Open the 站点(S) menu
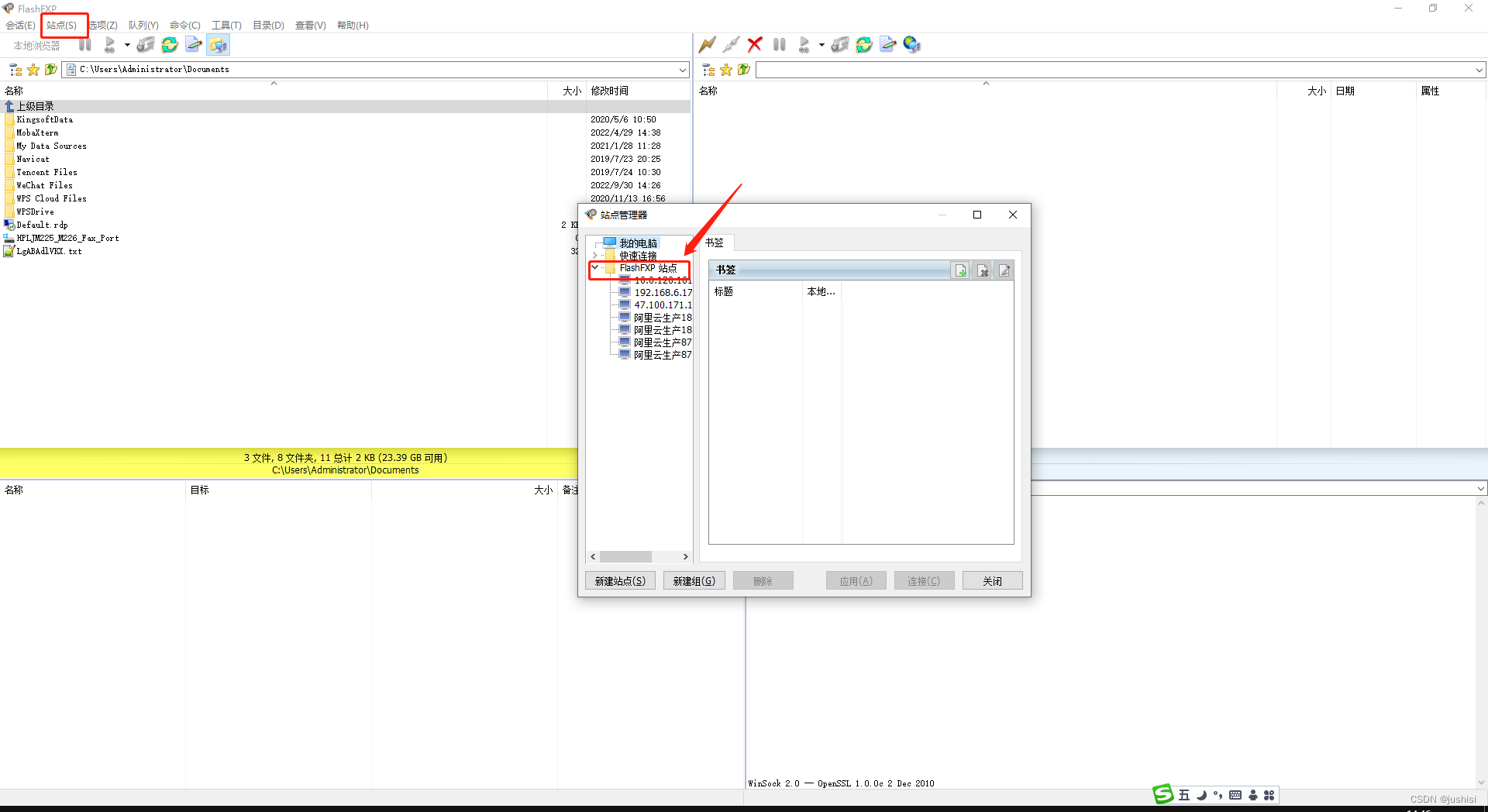Image resolution: width=1488 pixels, height=812 pixels. point(63,25)
